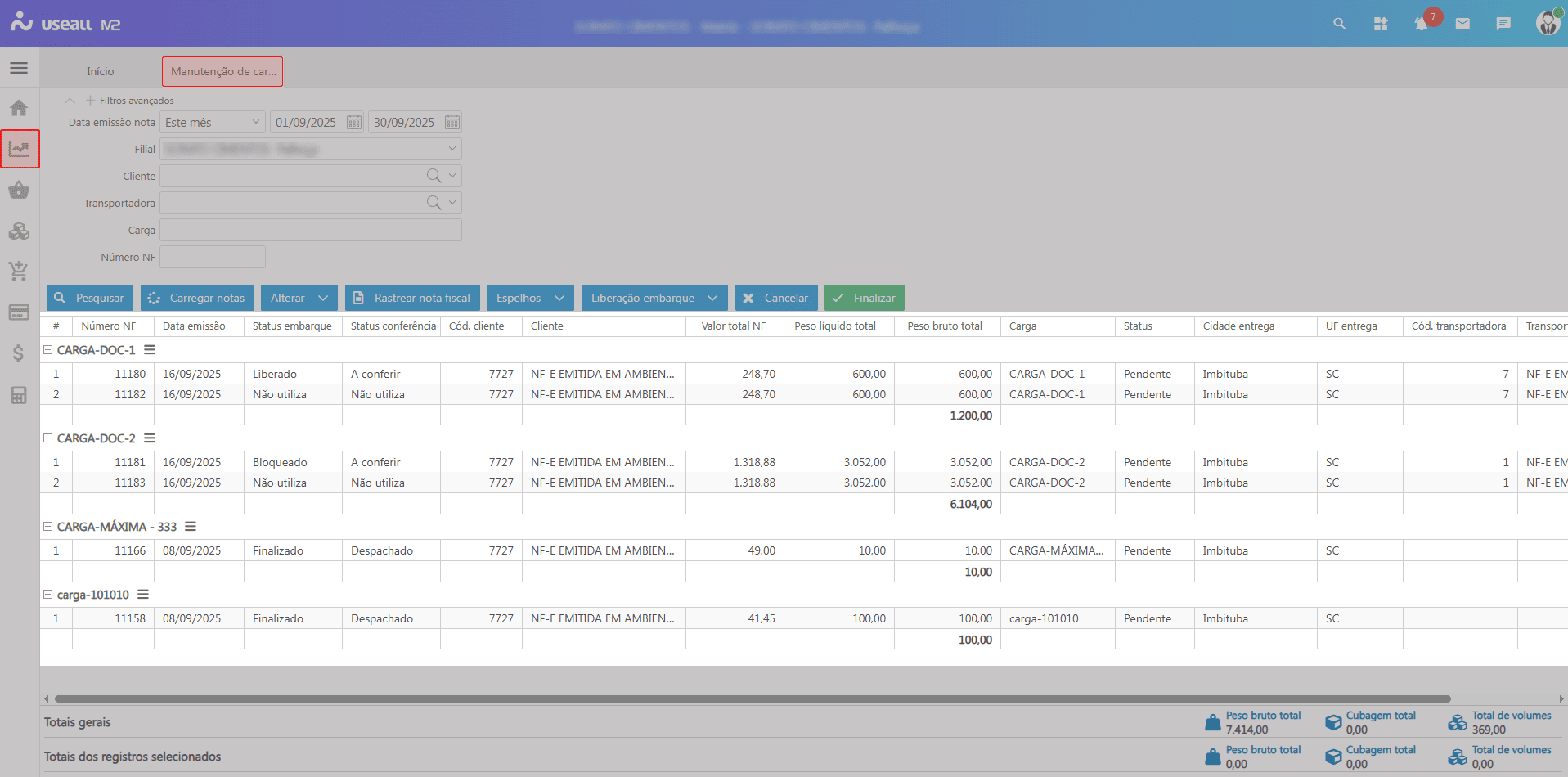
Task: Switch to the Início tab
Action: pos(101,72)
